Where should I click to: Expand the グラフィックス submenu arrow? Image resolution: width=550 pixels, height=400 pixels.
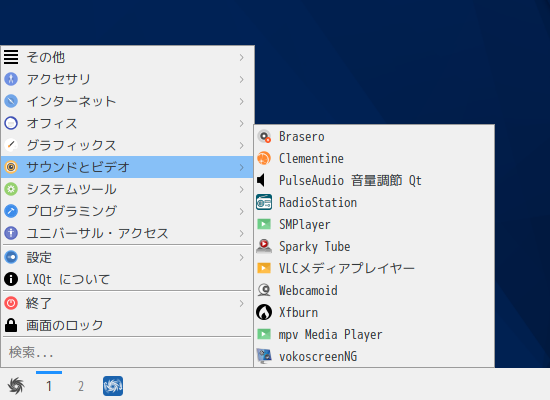(242, 145)
